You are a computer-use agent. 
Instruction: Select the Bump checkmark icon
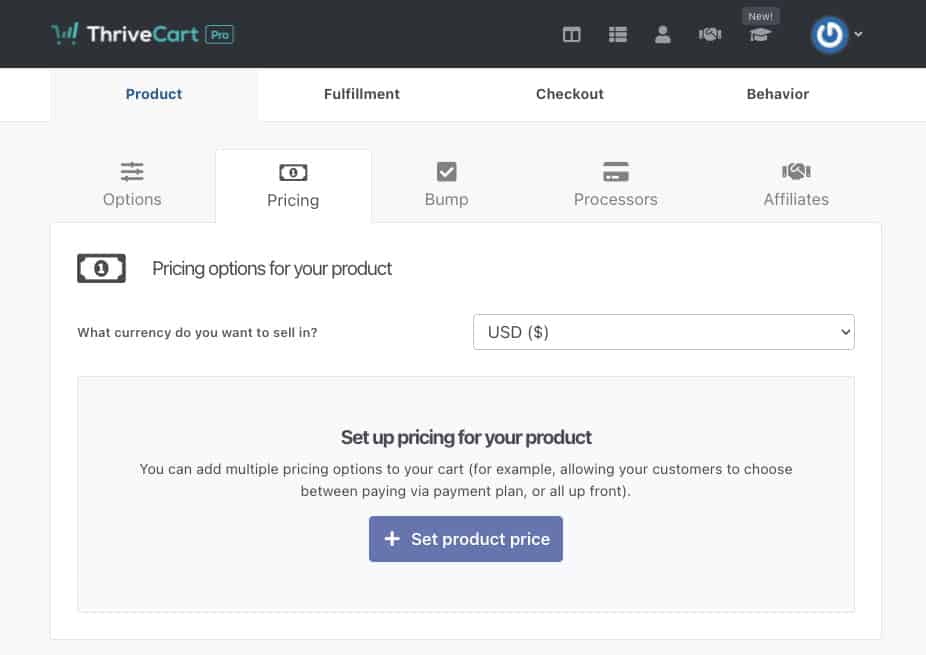446,171
